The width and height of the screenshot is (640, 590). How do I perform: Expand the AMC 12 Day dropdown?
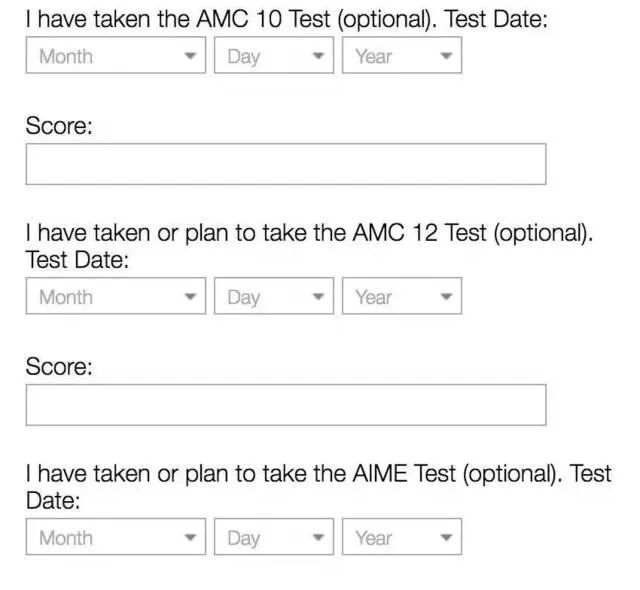273,297
